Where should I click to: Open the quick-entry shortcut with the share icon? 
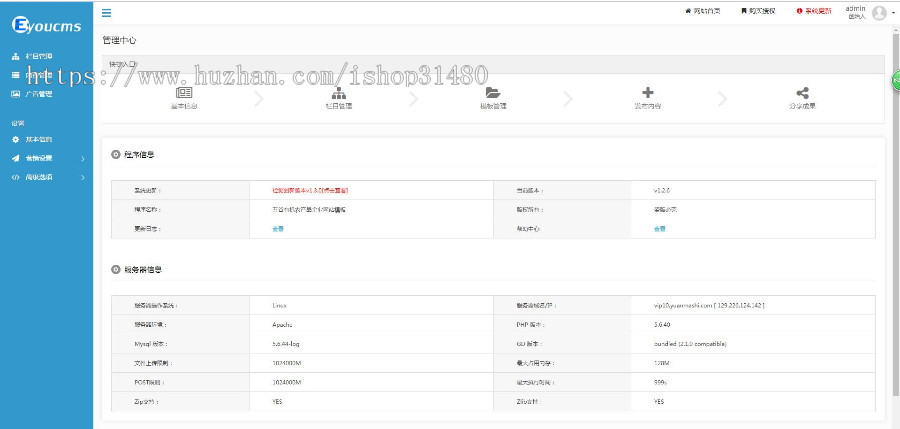(x=802, y=98)
